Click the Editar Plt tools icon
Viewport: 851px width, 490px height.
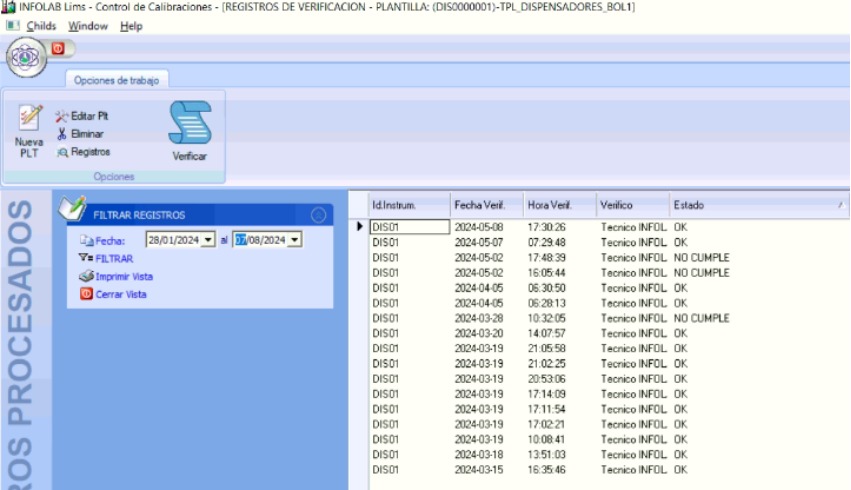click(x=61, y=116)
